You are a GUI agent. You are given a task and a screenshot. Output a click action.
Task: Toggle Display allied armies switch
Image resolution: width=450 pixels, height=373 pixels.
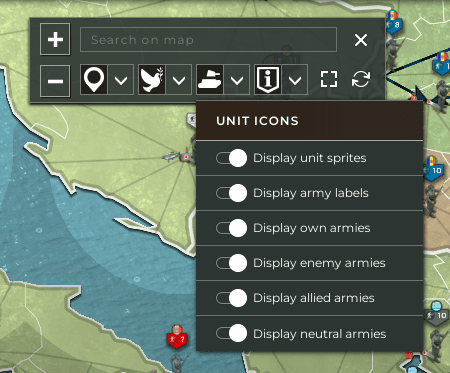232,298
